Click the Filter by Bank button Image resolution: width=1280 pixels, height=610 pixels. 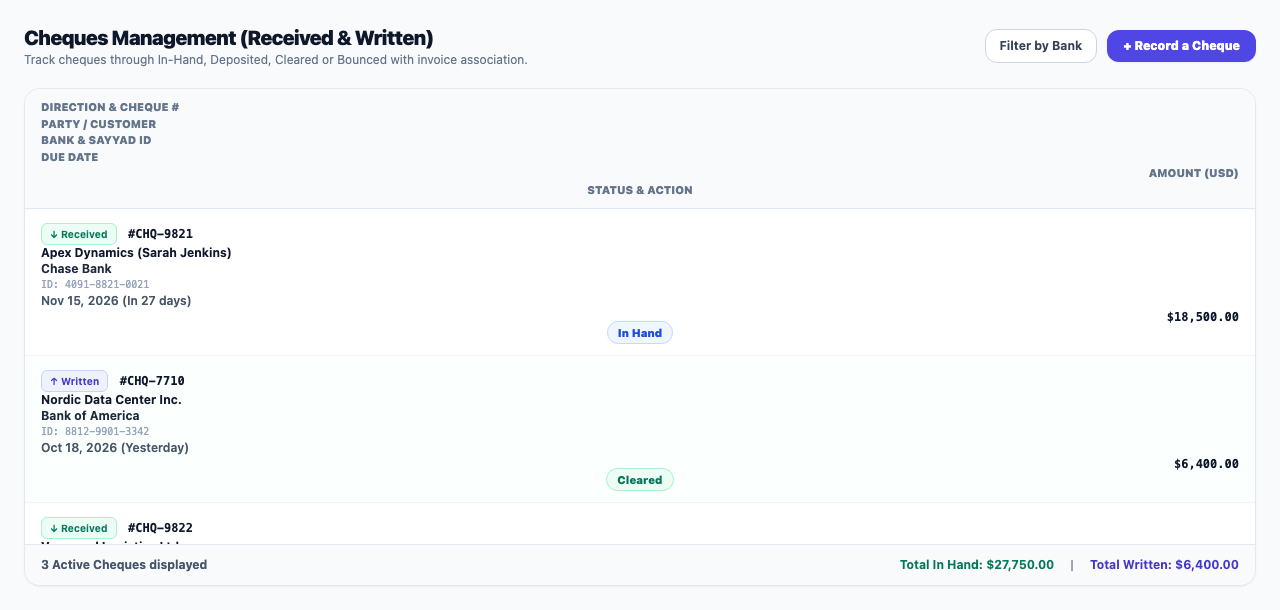[1041, 46]
